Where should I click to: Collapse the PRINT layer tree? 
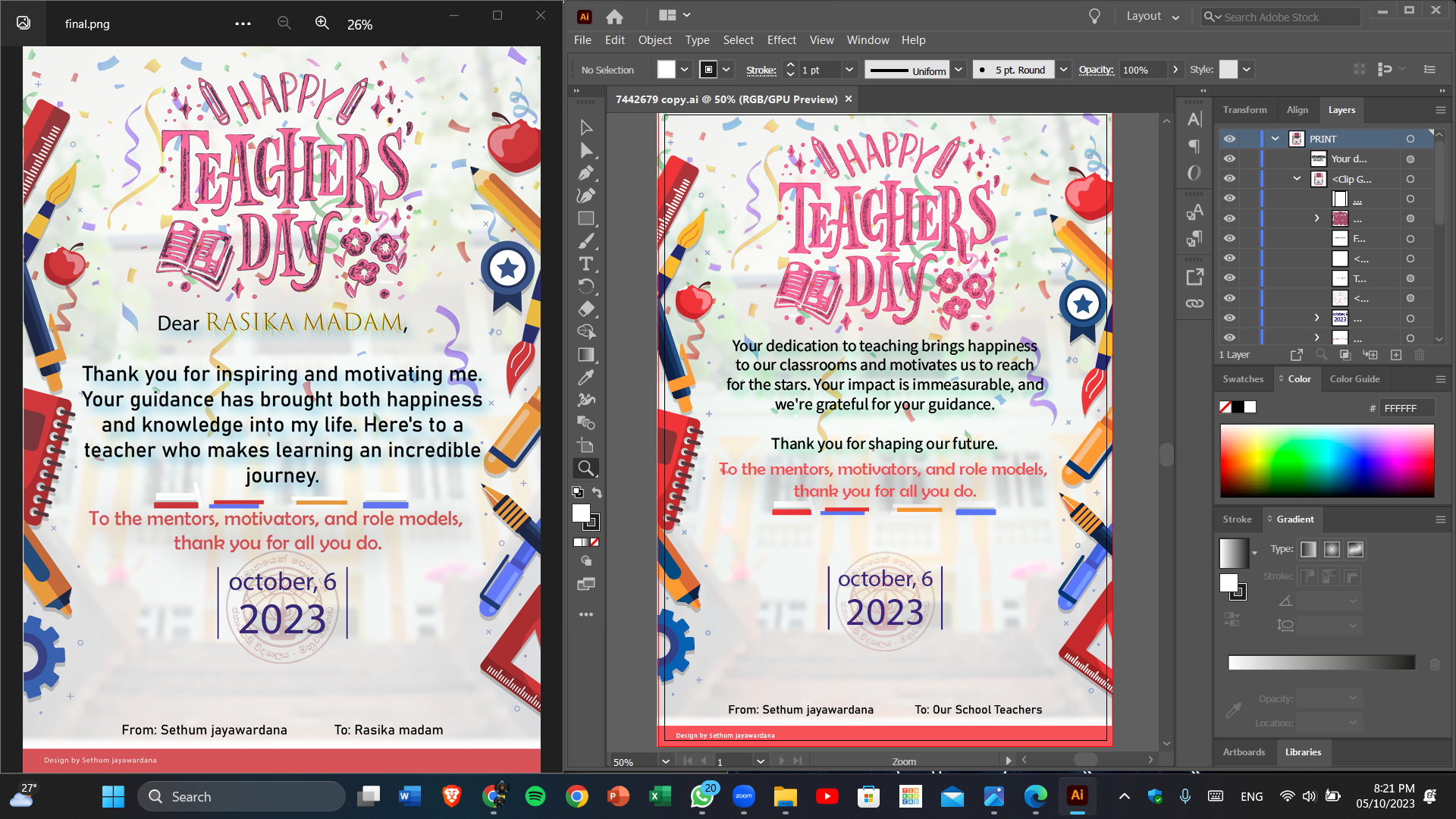(1276, 139)
